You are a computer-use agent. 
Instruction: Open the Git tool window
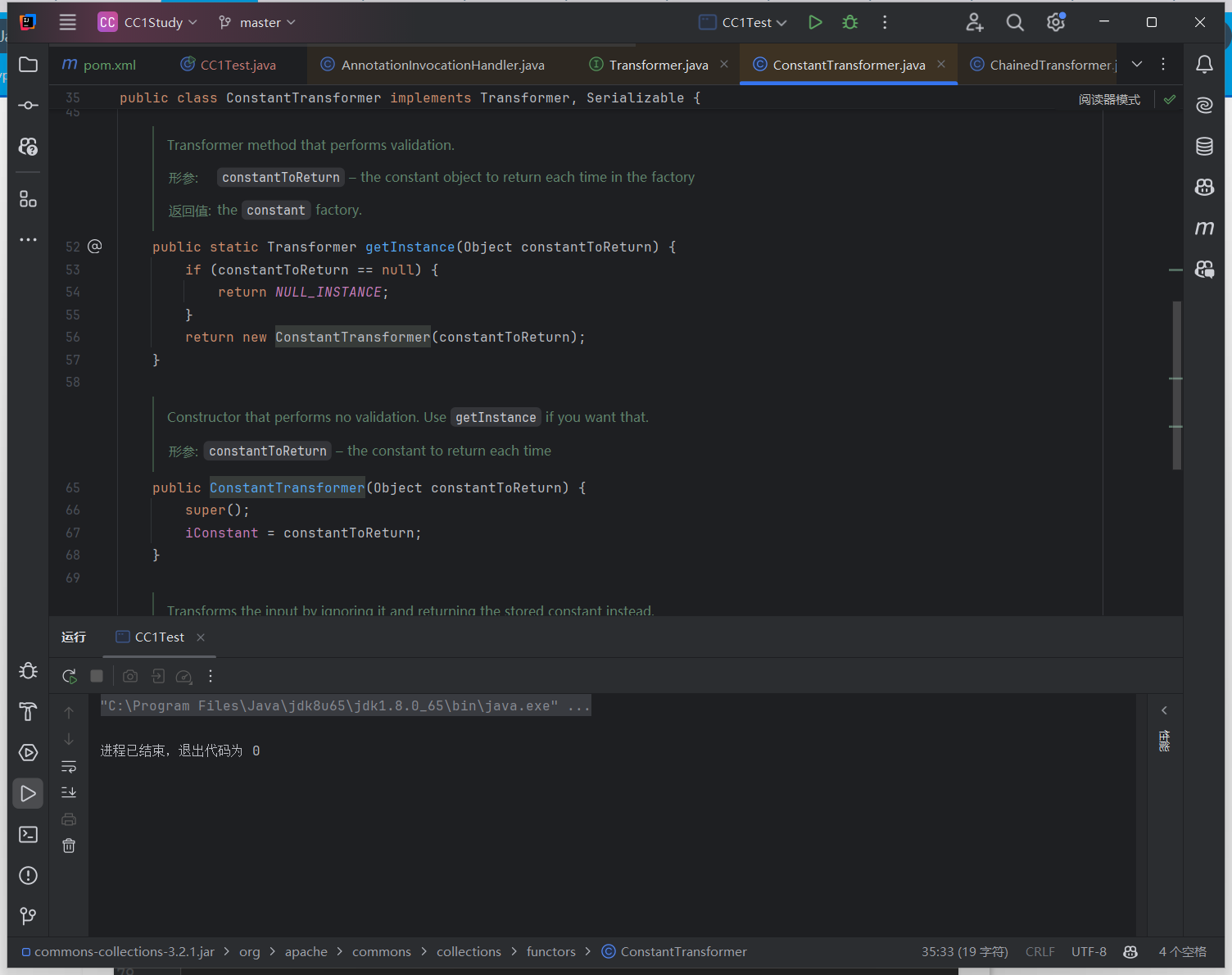pos(28,916)
